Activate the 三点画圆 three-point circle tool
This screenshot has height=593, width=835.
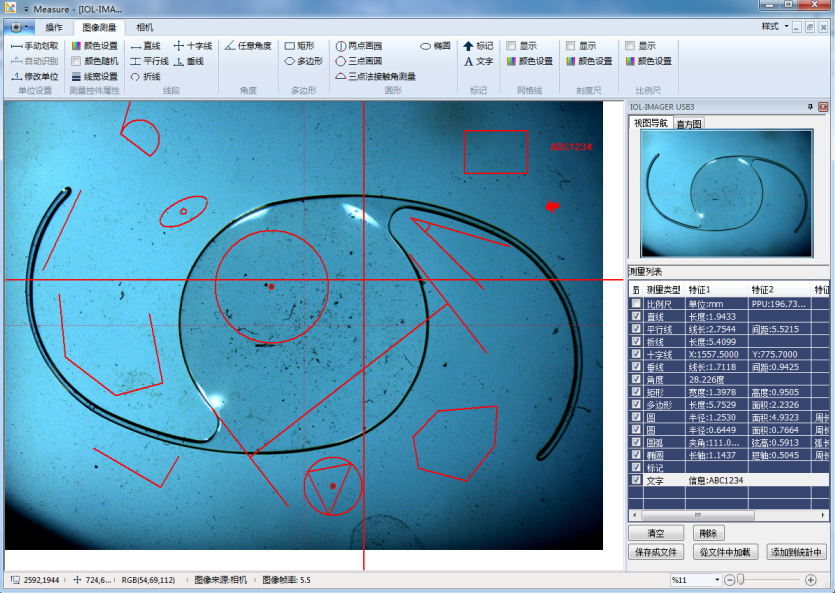pos(358,61)
